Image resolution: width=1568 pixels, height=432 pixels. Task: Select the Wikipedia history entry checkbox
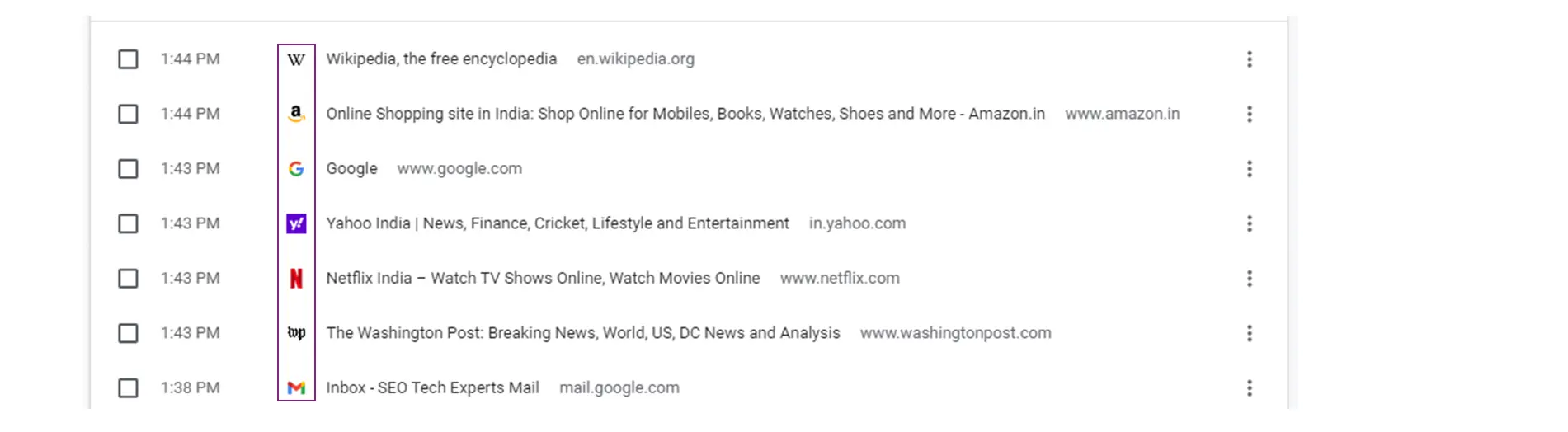pos(128,59)
